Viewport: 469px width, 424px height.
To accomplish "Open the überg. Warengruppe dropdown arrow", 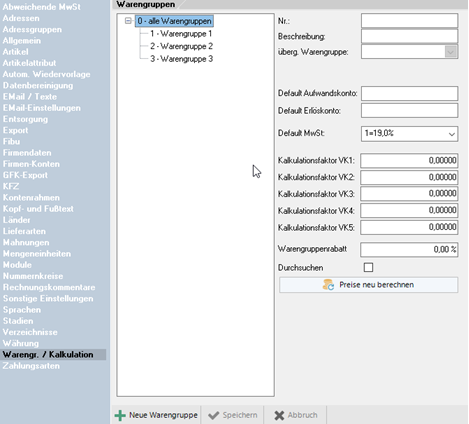I will (x=451, y=52).
